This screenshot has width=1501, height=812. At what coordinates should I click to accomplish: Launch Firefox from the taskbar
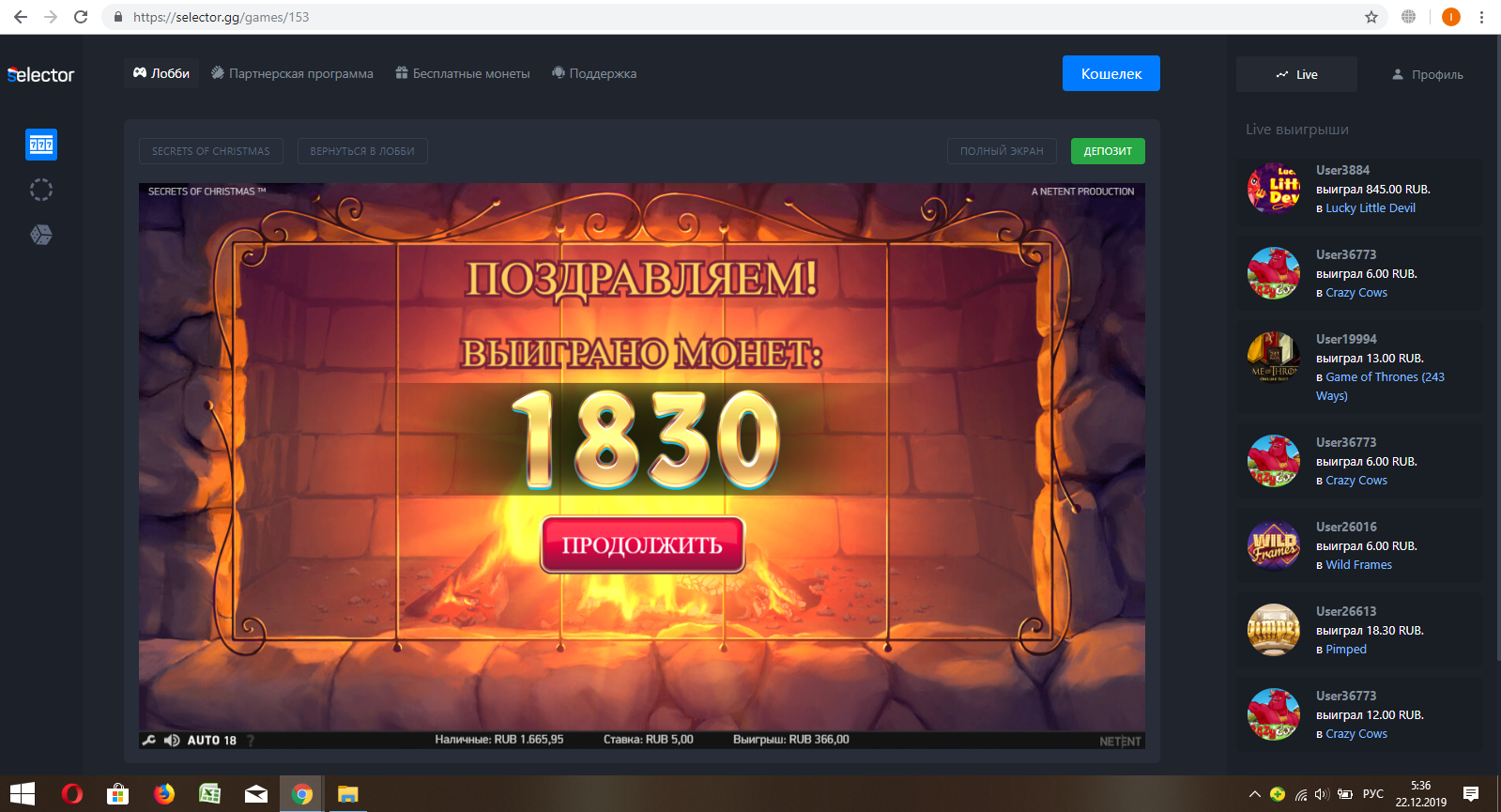pyautogui.click(x=164, y=794)
